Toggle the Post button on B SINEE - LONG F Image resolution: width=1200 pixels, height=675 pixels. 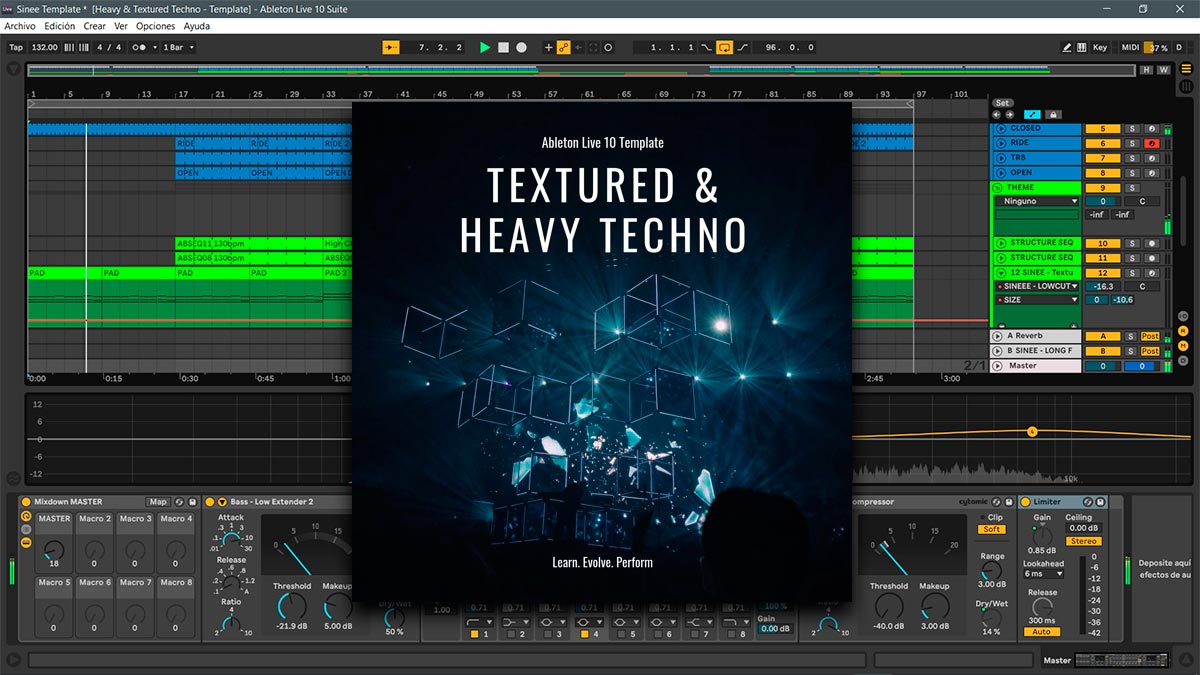(x=1150, y=351)
